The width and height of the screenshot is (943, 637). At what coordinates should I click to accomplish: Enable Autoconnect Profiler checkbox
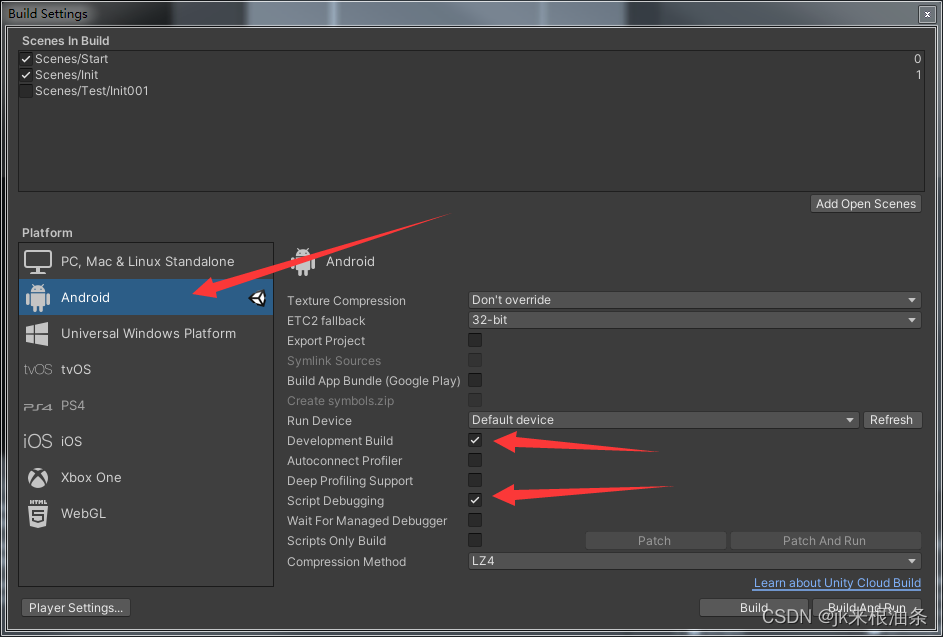(x=475, y=460)
